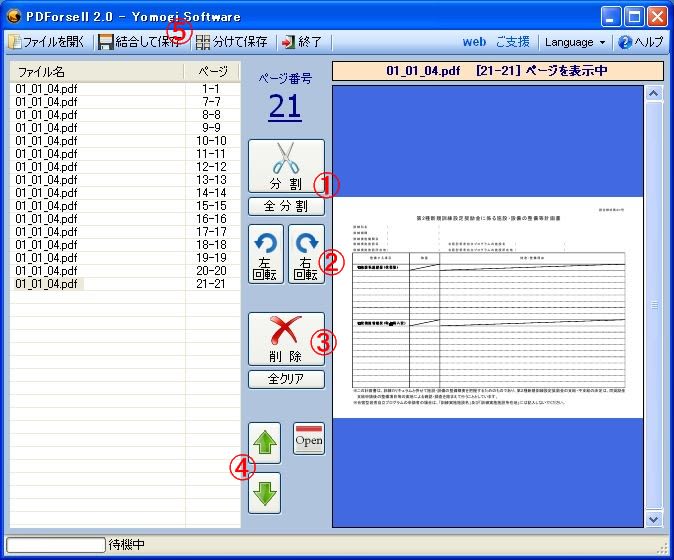Open a file with ファイルを開く
Screen dimensions: 674x560
48,43
